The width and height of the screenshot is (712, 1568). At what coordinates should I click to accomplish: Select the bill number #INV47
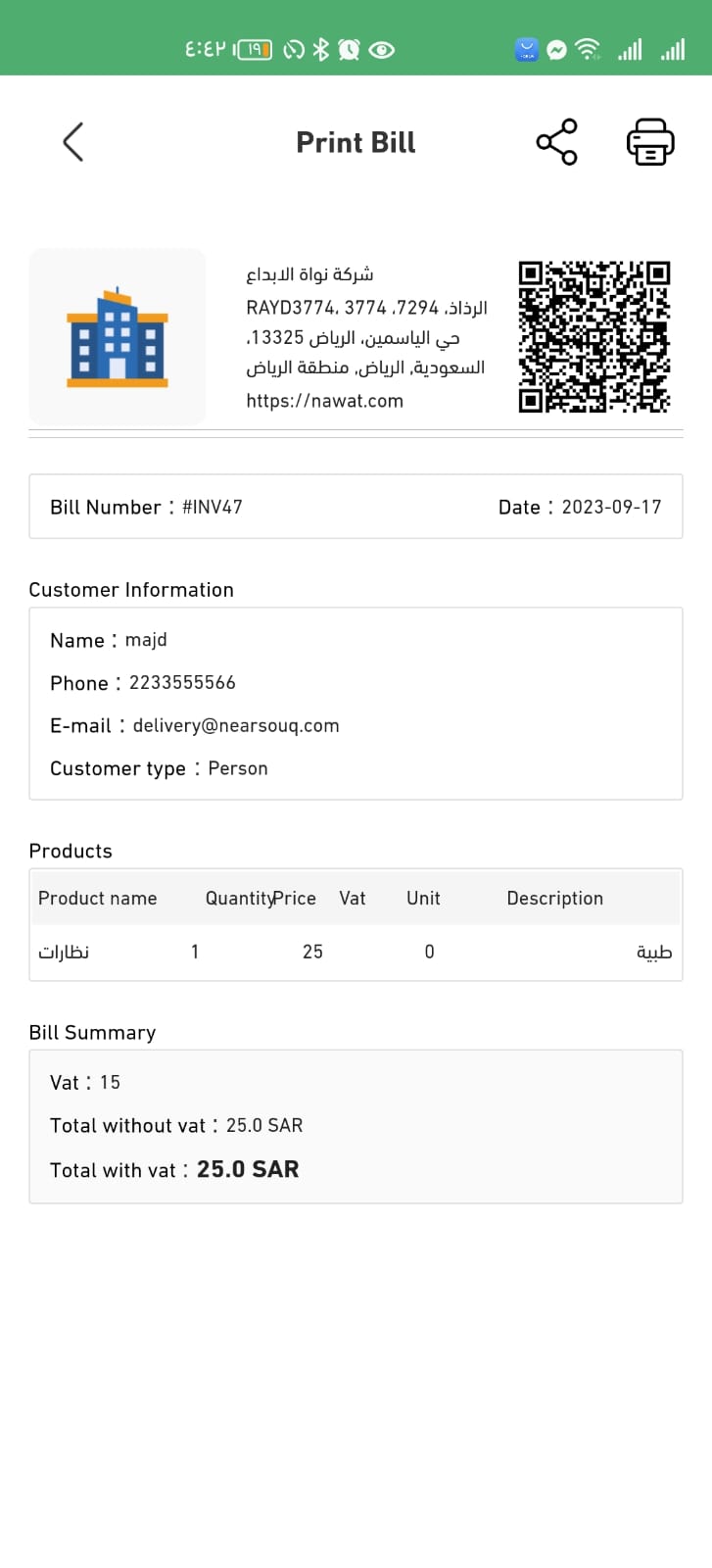point(212,508)
